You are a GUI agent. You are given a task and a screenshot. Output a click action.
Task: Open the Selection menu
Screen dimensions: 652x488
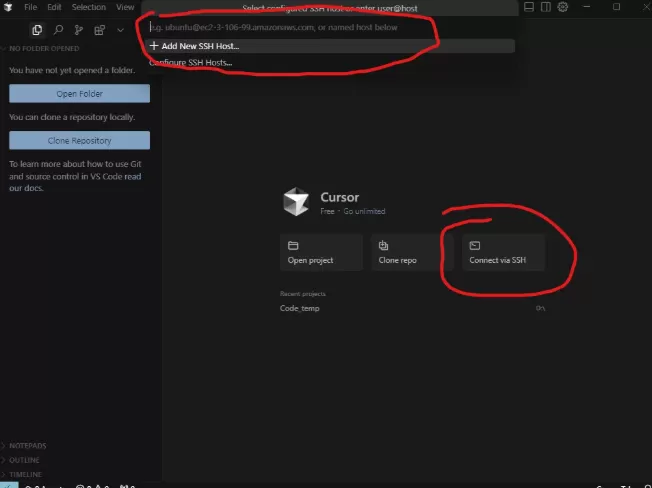tap(88, 7)
